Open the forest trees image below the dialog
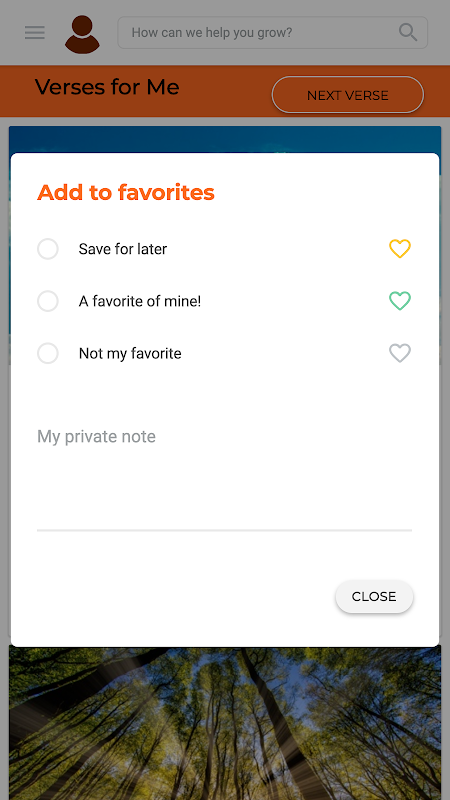The image size is (450, 800). (x=225, y=723)
